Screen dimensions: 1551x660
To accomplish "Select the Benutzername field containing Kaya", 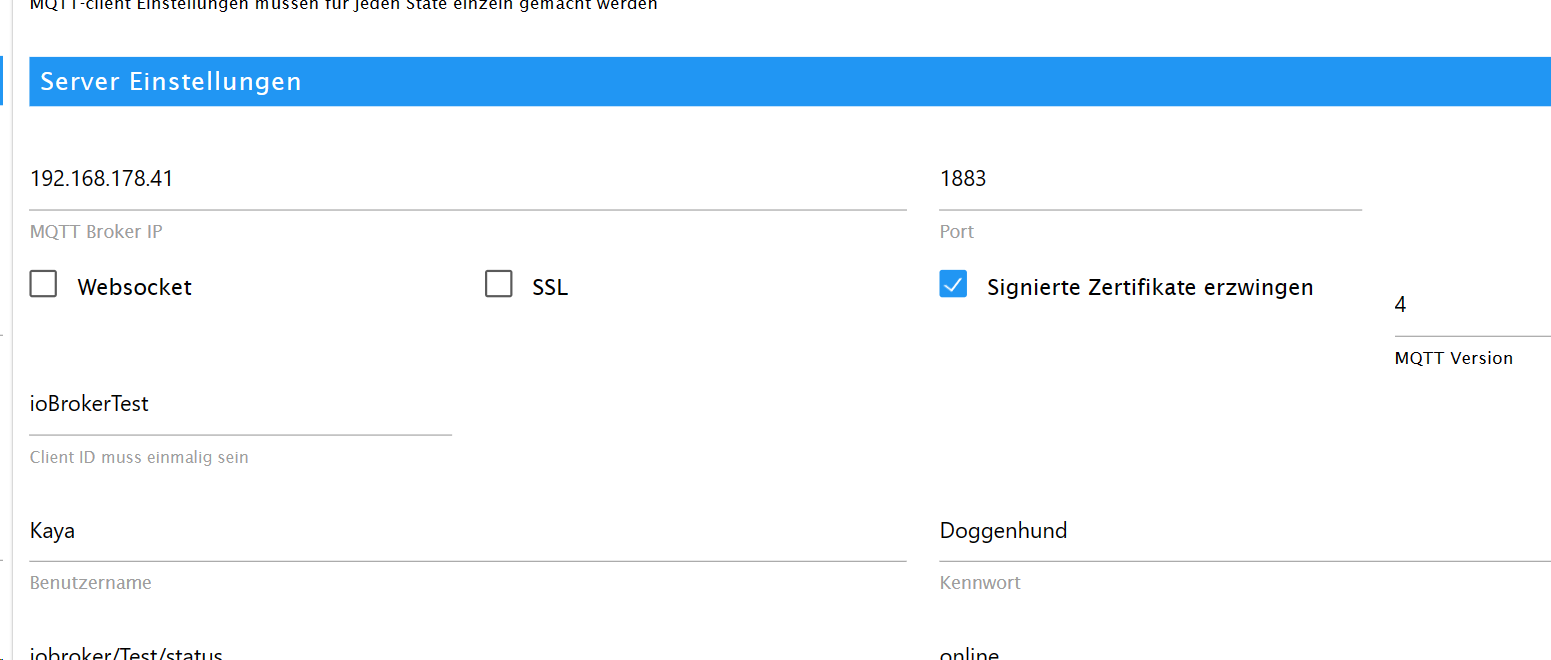I will pos(467,531).
